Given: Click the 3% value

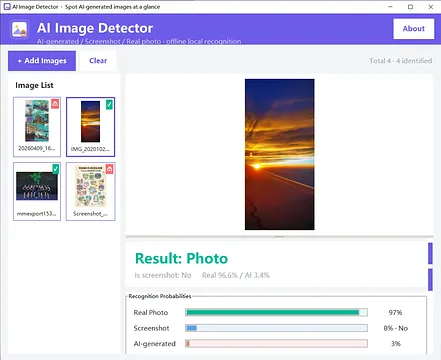Looking at the screenshot, I should 396,344.
